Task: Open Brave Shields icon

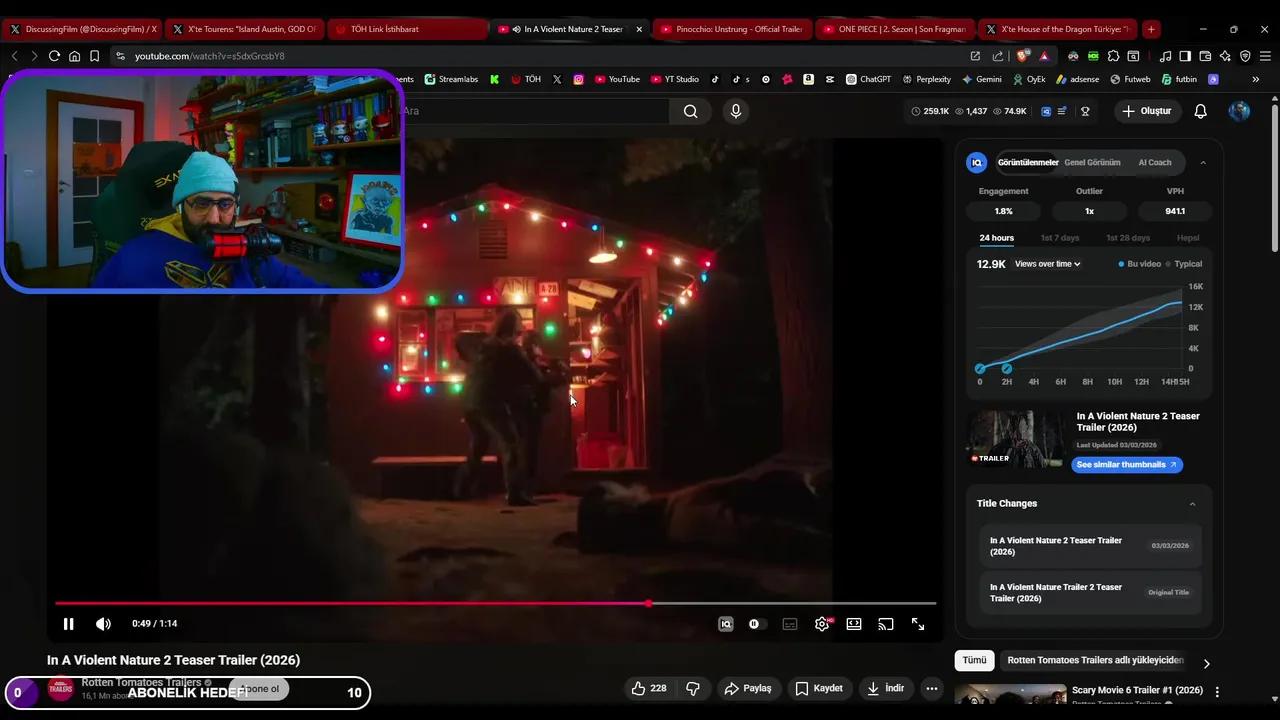Action: (x=1023, y=56)
